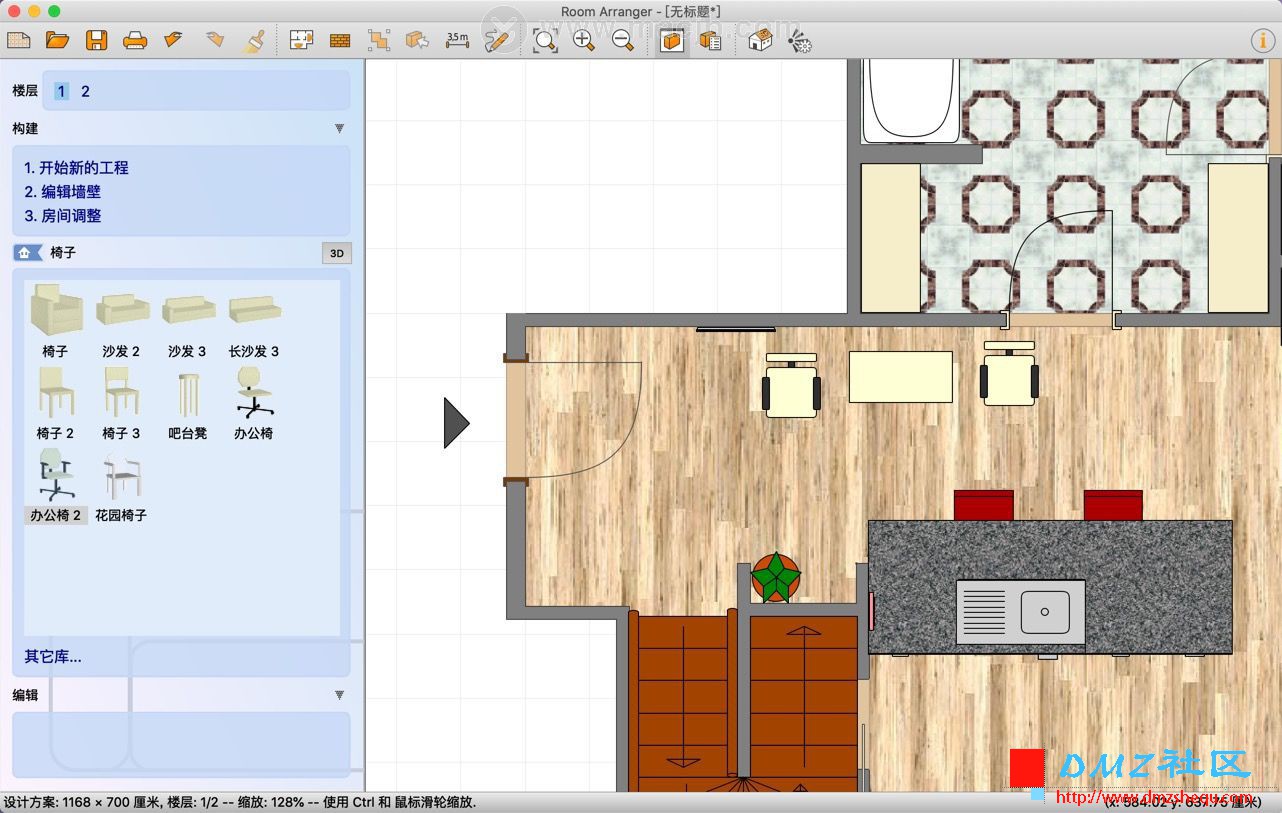Select the kitchen sink on counter
1282x813 pixels.
1021,611
